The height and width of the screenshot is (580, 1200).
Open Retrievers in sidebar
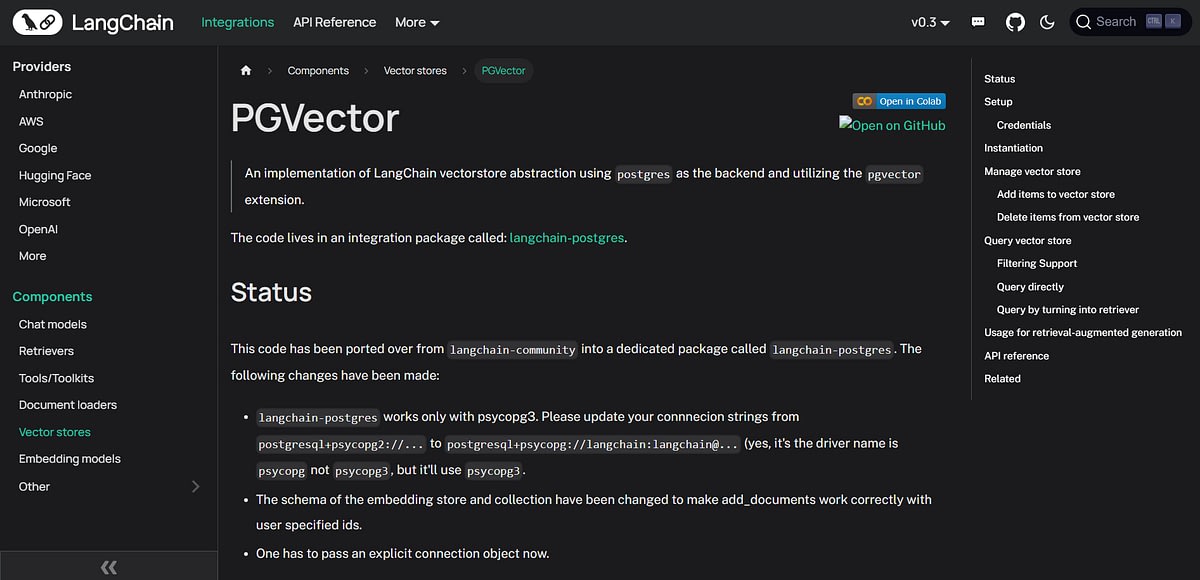tap(46, 351)
